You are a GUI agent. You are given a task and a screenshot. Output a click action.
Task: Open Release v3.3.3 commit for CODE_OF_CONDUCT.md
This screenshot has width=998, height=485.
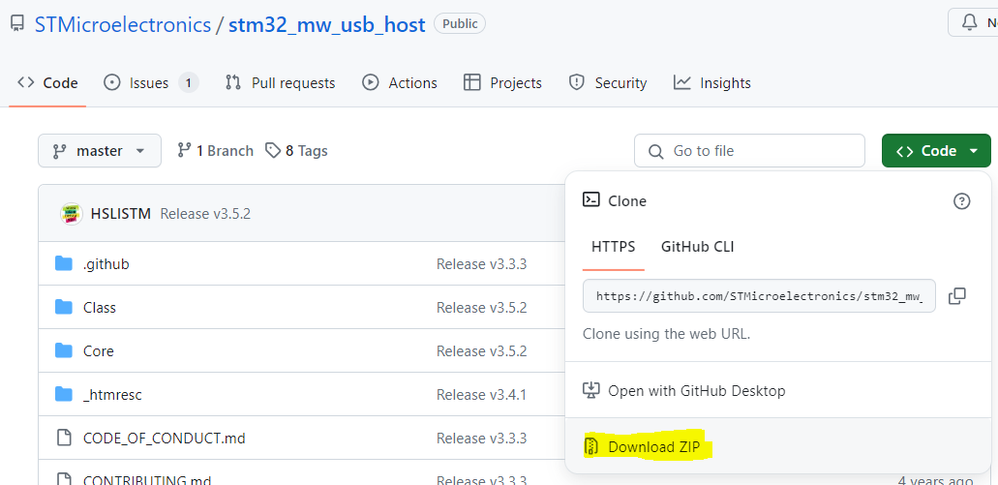tap(481, 438)
